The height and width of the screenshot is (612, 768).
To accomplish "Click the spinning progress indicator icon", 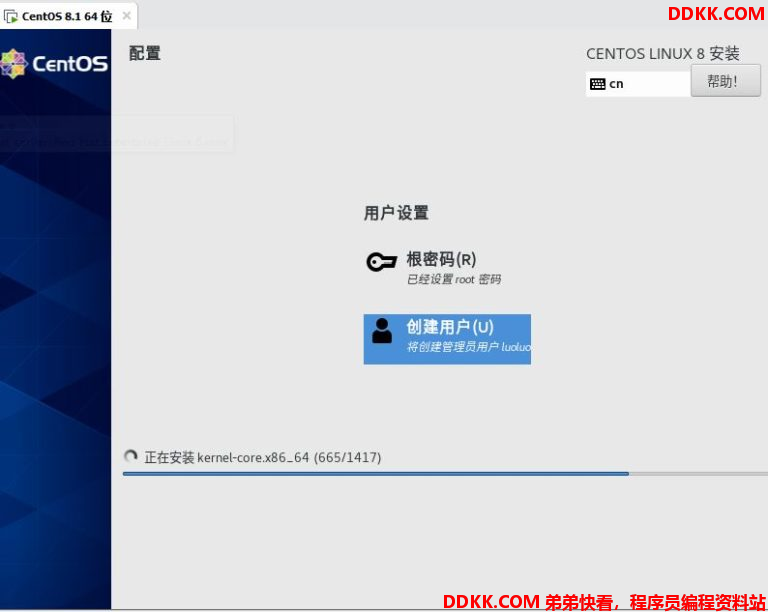I will click(x=130, y=456).
